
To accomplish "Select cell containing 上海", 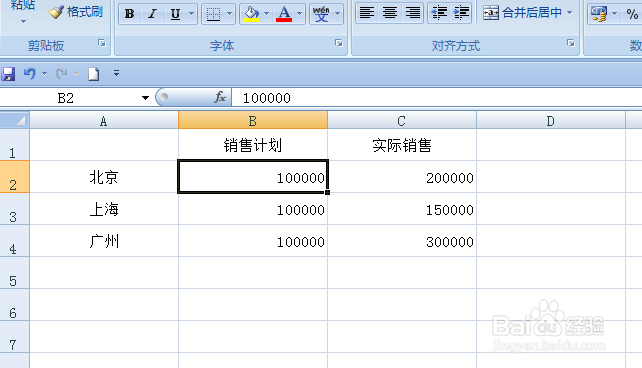I will point(104,209).
